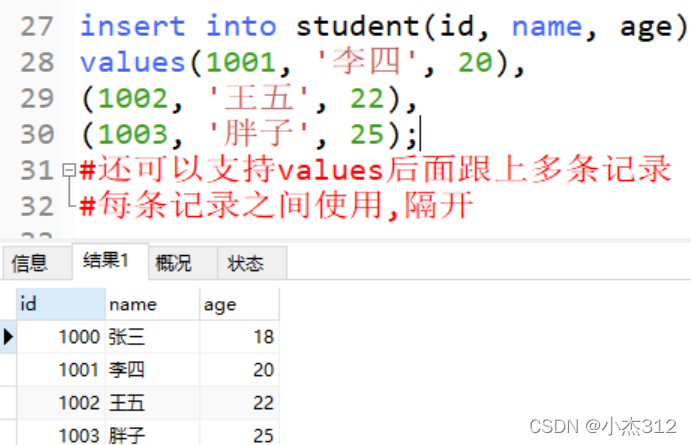Click line number 29 in the gutter
Image resolution: width=691 pixels, height=445 pixels.
pos(37,98)
